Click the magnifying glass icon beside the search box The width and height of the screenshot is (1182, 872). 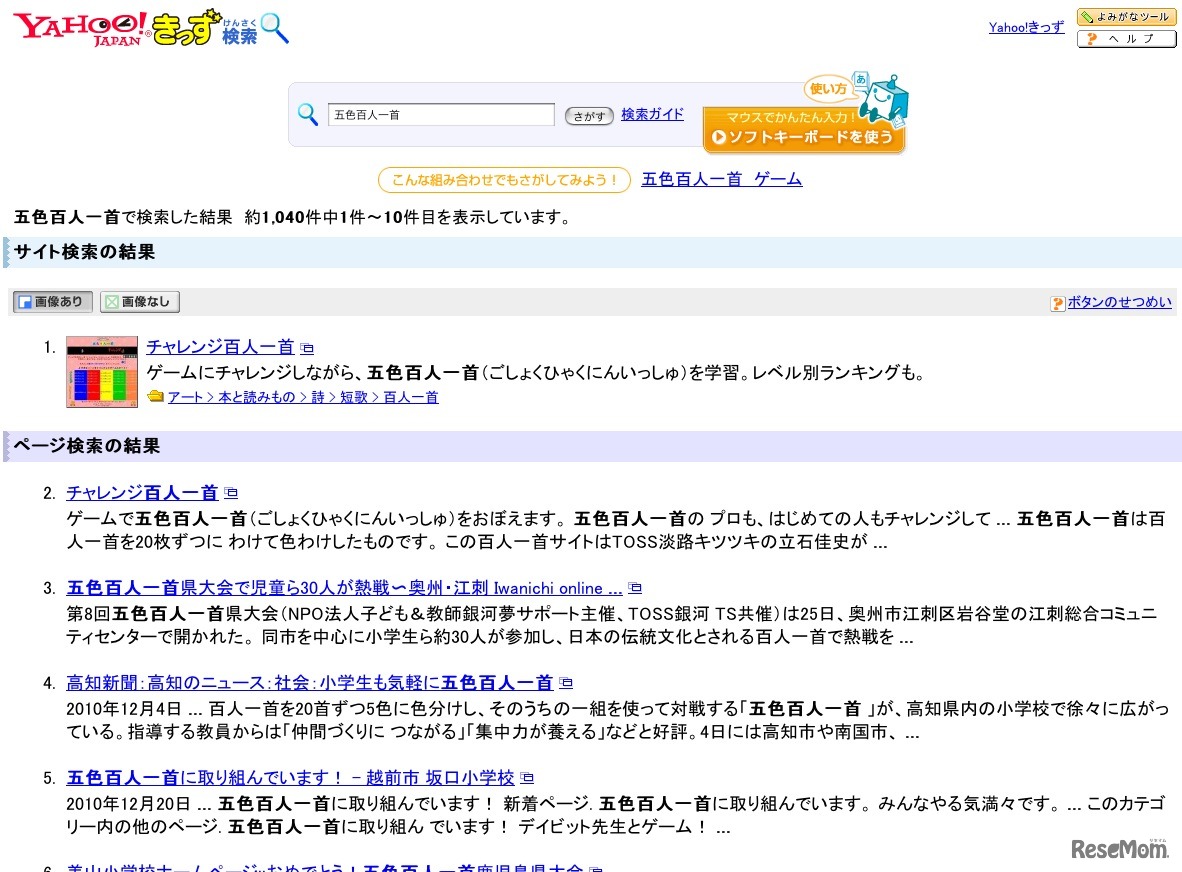tap(308, 115)
